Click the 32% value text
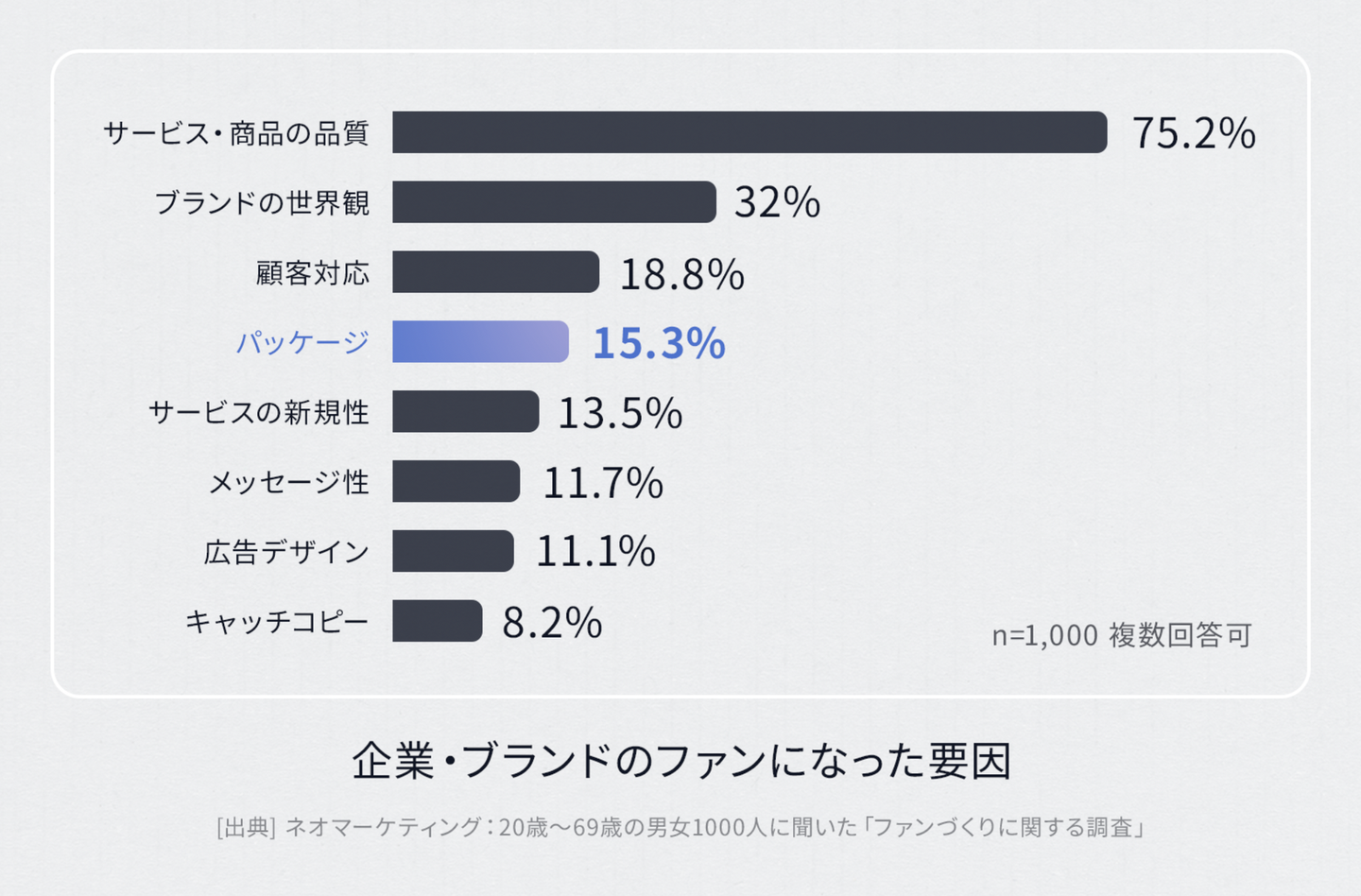 777,202
